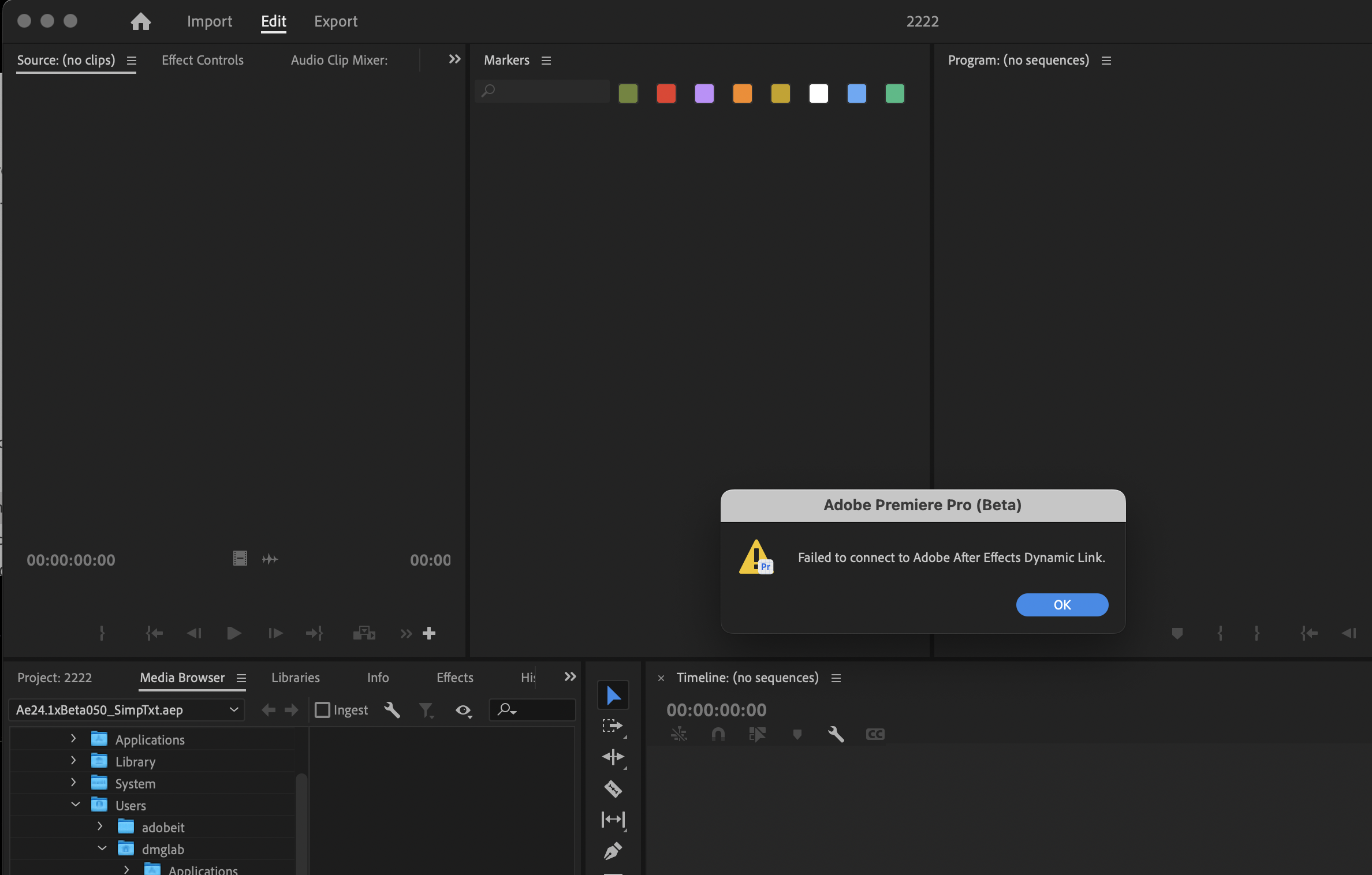
Task: Select the Razor tool
Action: coord(613,788)
